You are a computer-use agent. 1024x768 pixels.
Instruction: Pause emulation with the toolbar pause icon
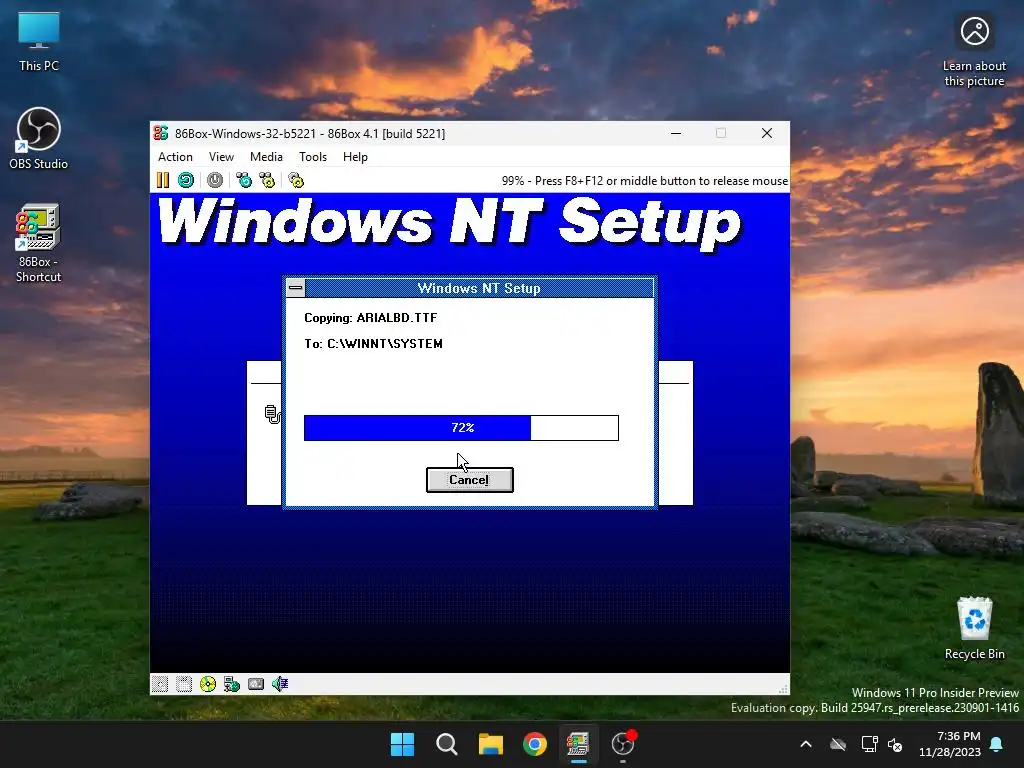pos(163,180)
